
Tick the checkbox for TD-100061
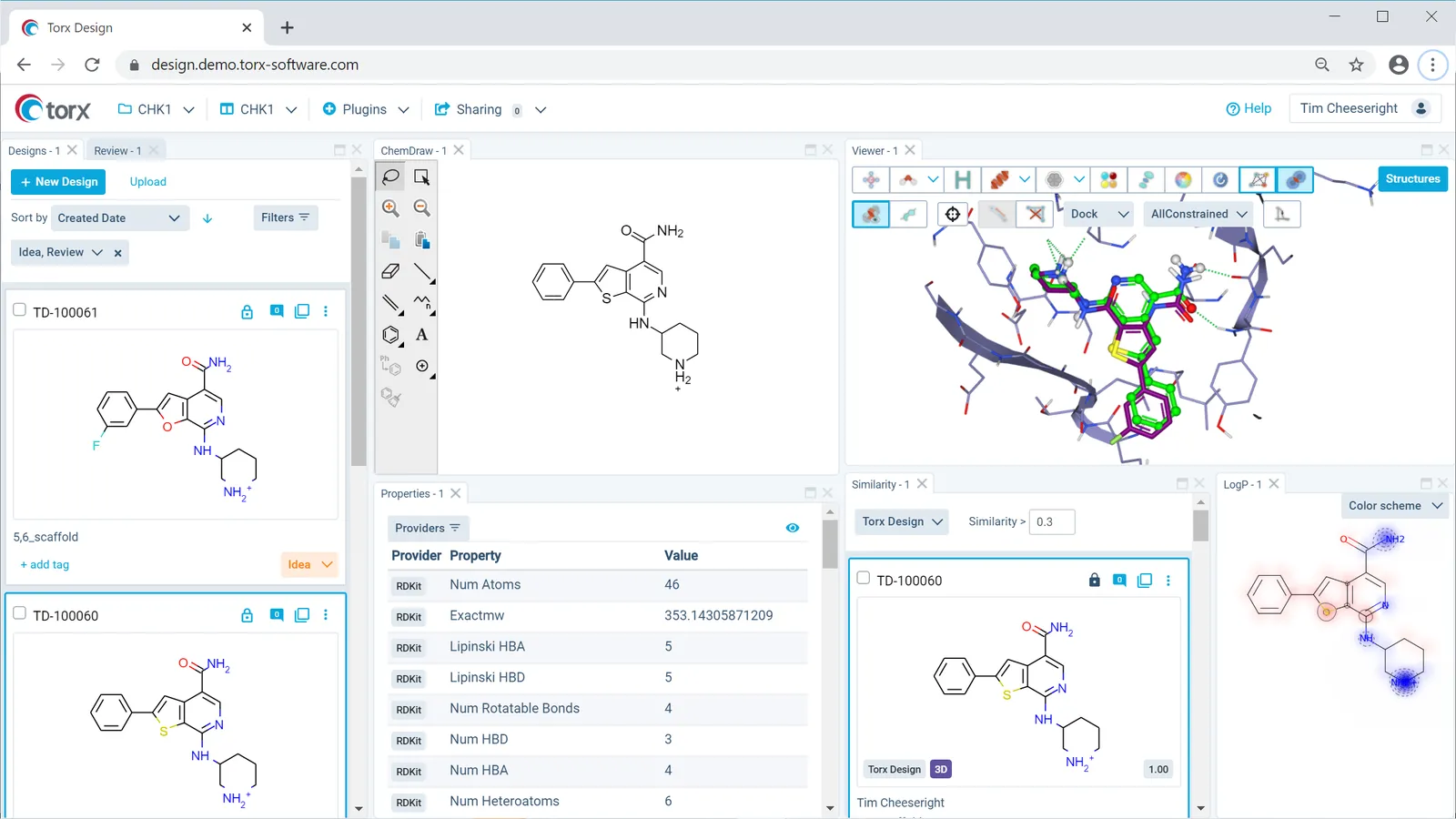(x=19, y=310)
